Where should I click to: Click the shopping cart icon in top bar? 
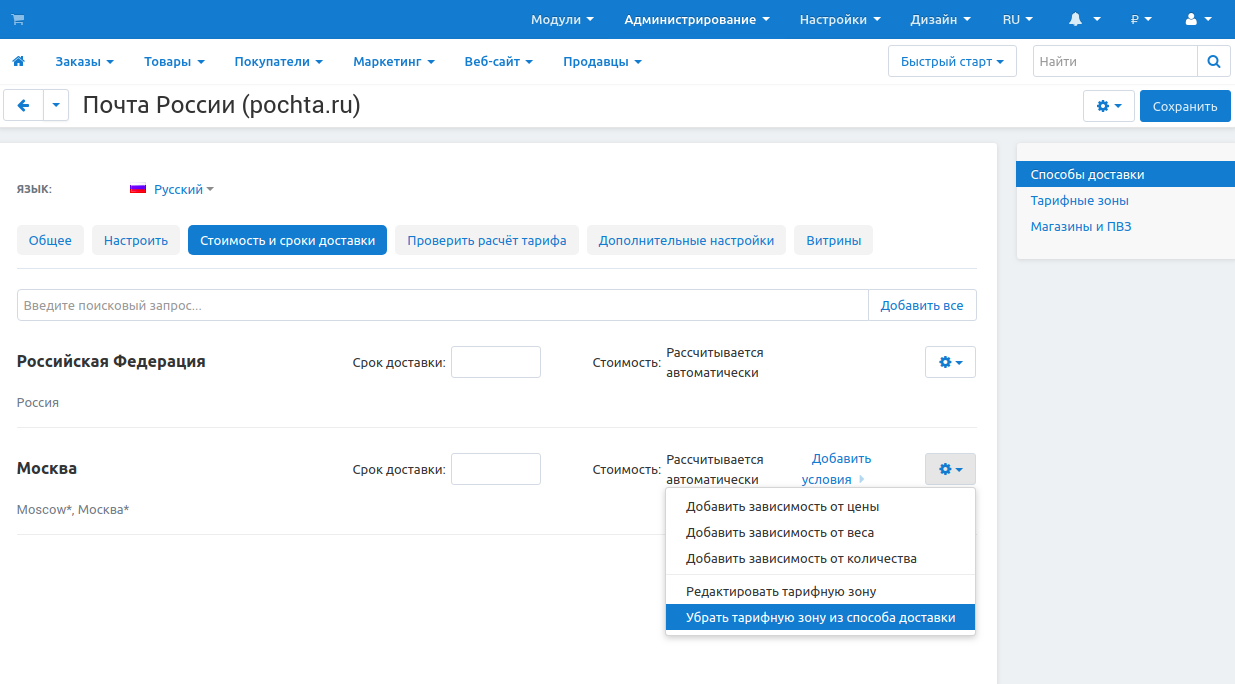(18, 19)
